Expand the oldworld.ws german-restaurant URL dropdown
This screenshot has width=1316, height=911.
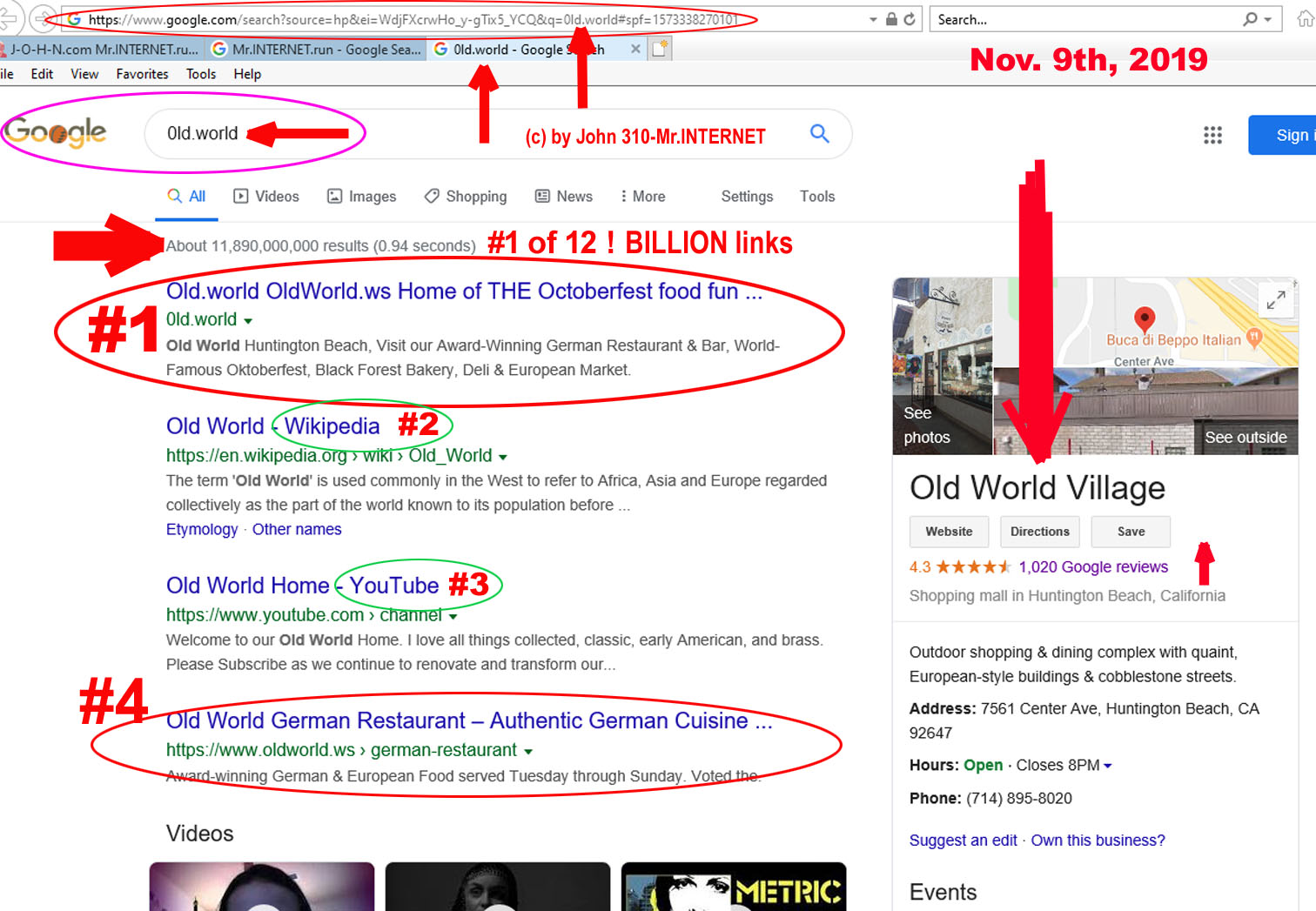point(528,751)
